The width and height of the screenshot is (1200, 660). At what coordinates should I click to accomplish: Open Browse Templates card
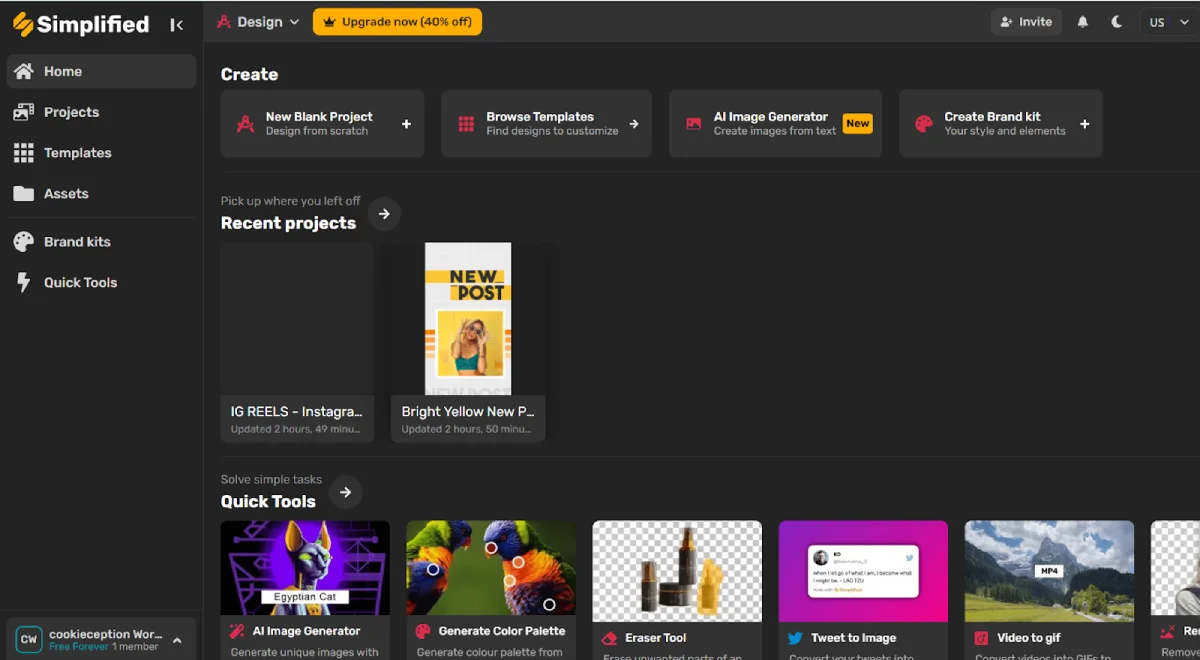[546, 124]
